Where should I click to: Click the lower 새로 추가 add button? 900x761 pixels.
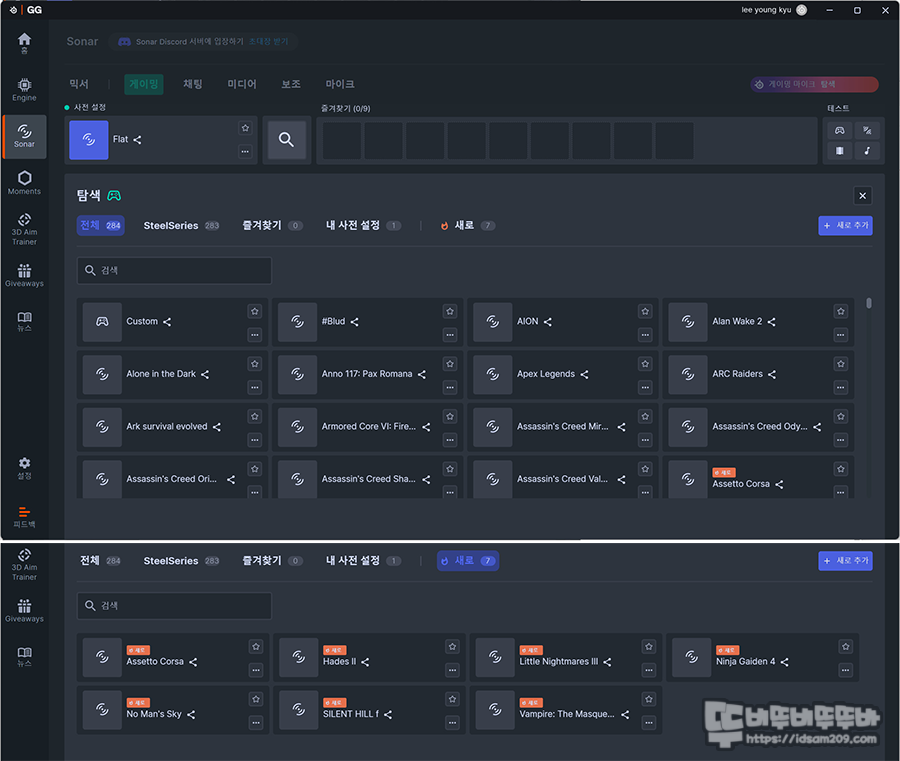coord(845,561)
